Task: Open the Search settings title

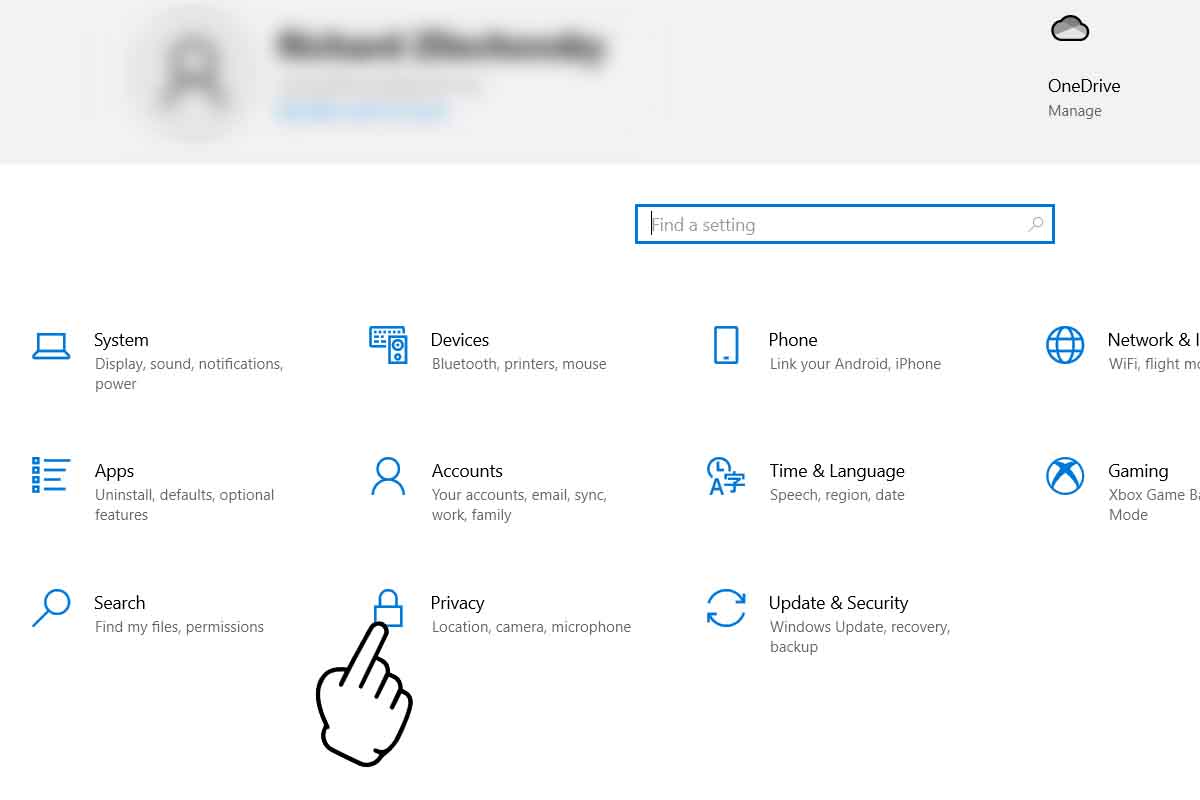Action: [x=120, y=603]
